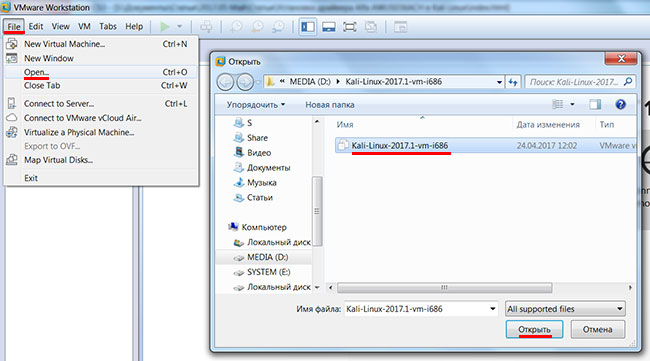
Task: Sort by Имя column header
Action: (x=345, y=124)
